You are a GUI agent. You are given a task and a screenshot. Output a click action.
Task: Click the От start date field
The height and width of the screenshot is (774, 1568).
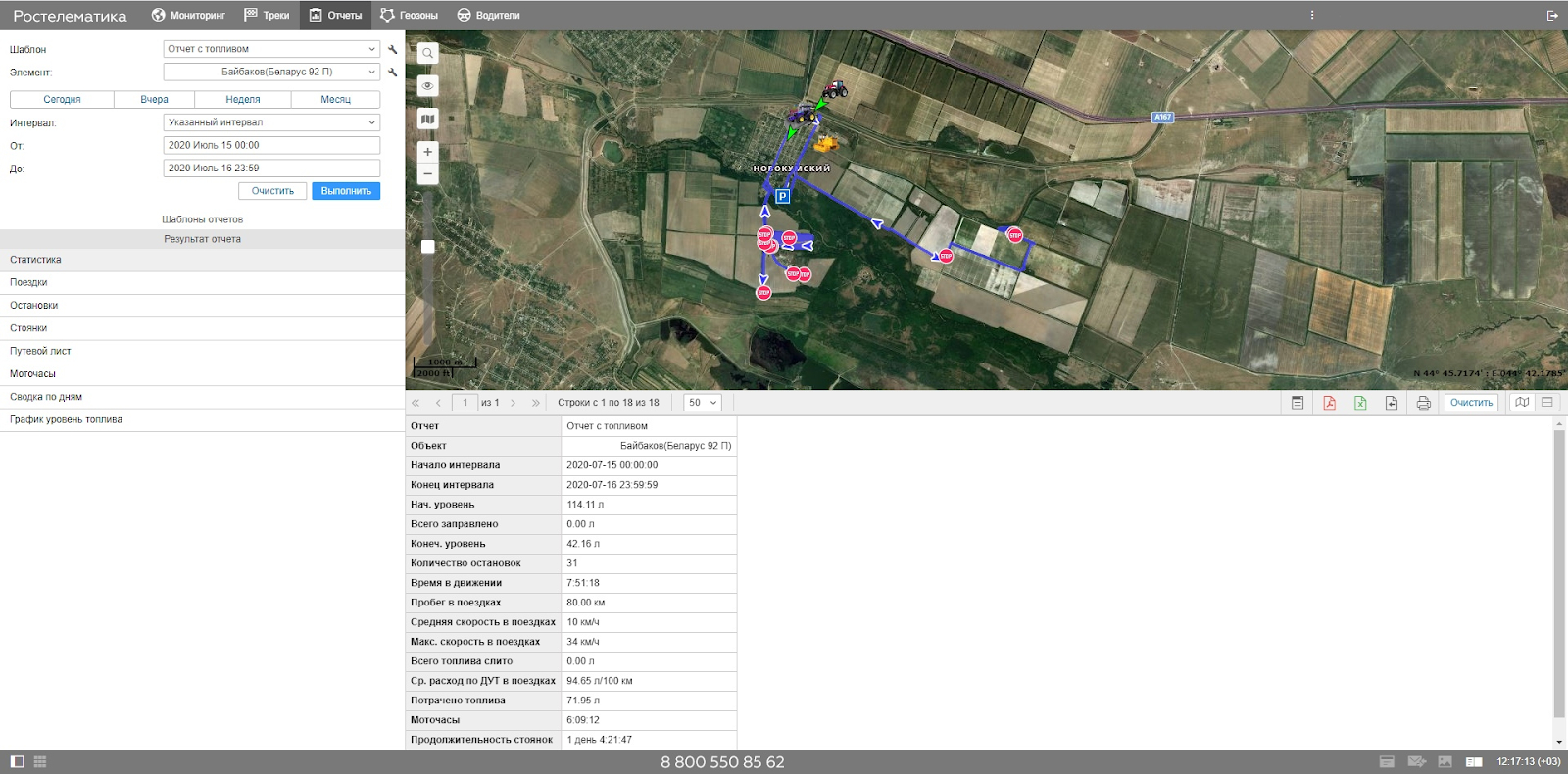pyautogui.click(x=271, y=145)
